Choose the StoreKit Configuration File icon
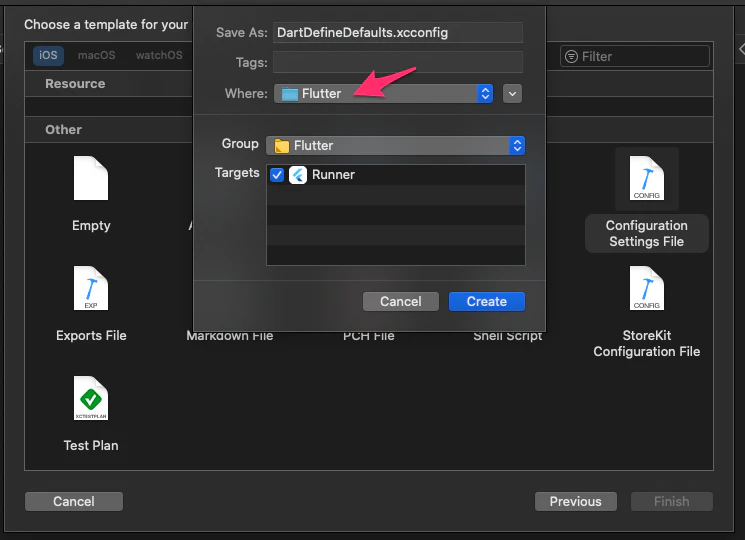Screen dimensions: 745x540 click(x=647, y=288)
